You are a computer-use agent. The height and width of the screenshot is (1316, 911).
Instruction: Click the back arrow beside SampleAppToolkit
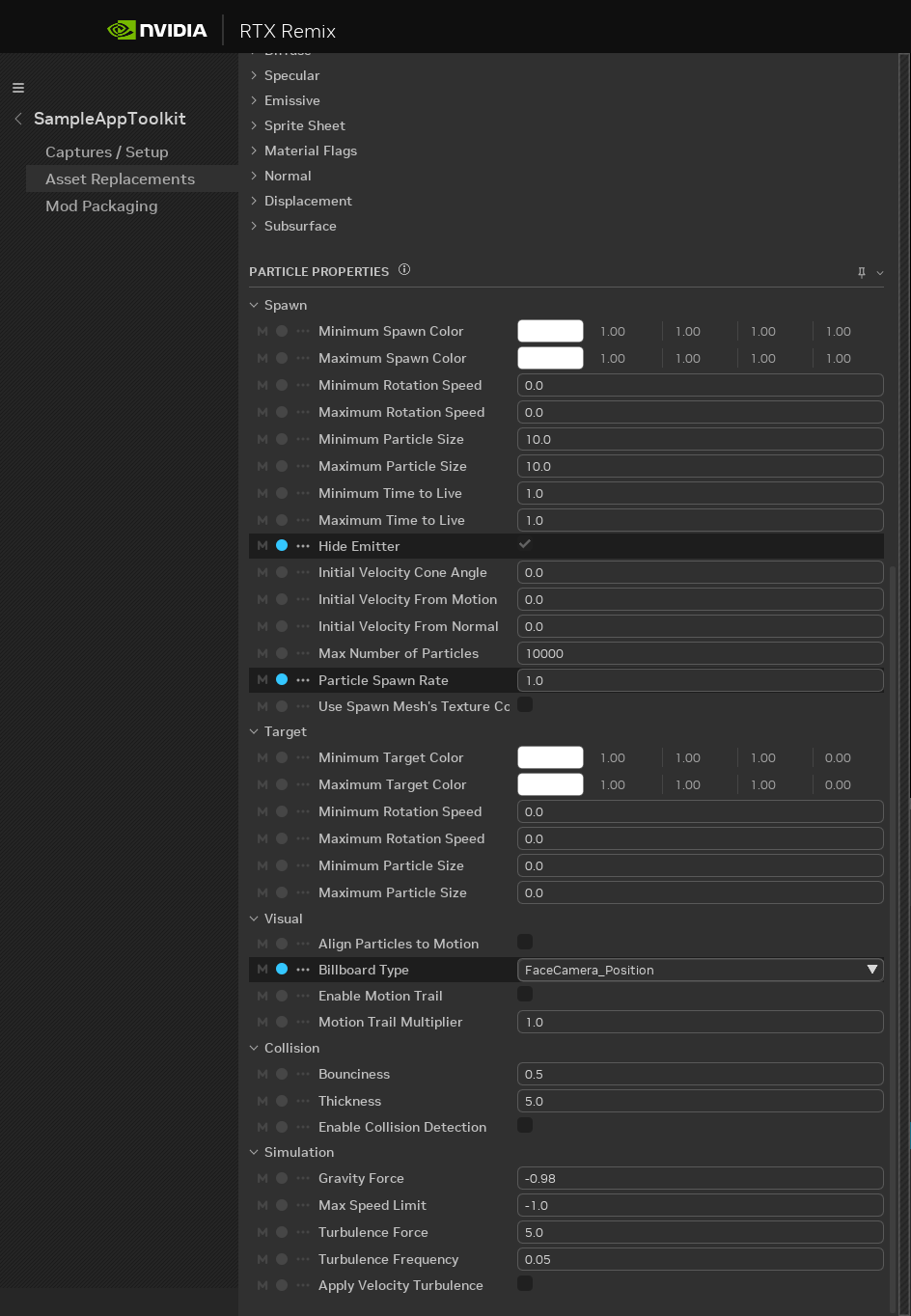[x=18, y=119]
